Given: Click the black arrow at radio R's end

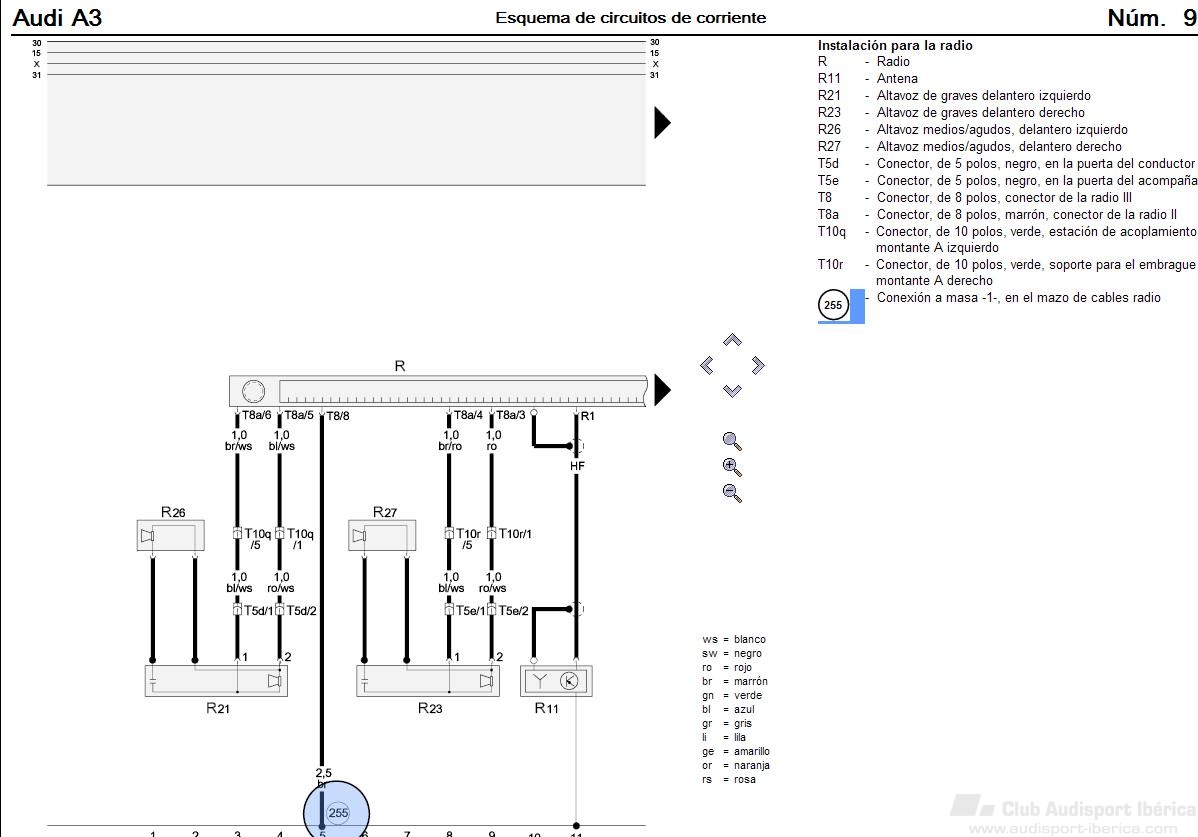Looking at the screenshot, I should (662, 390).
